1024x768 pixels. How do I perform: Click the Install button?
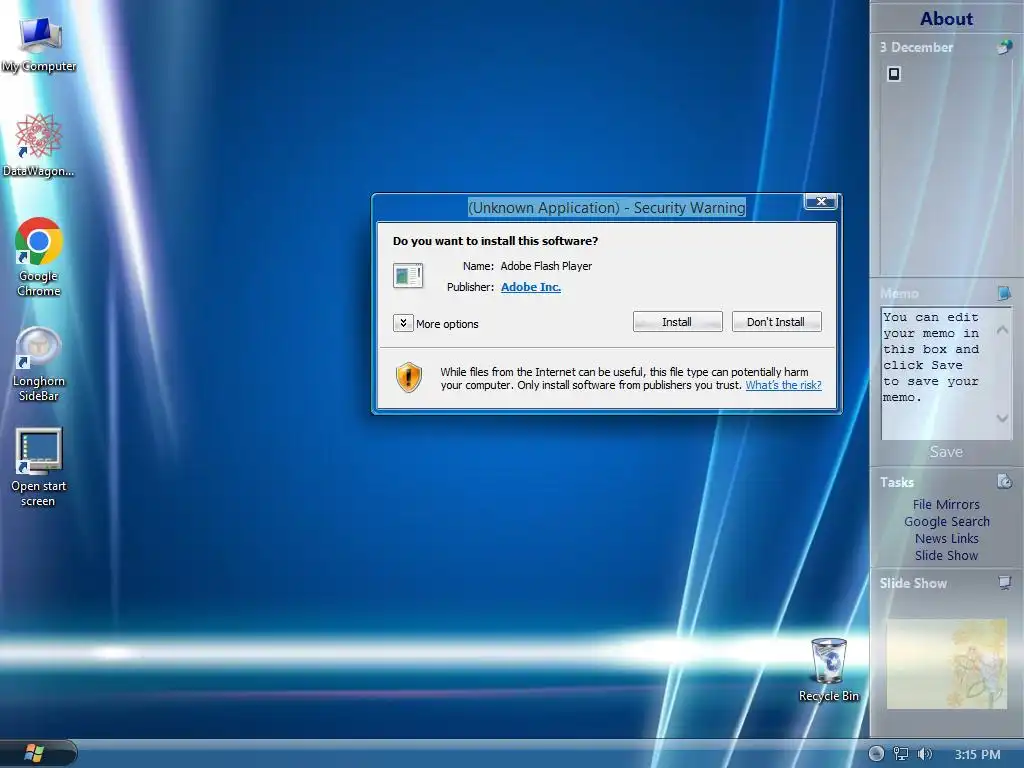(677, 322)
